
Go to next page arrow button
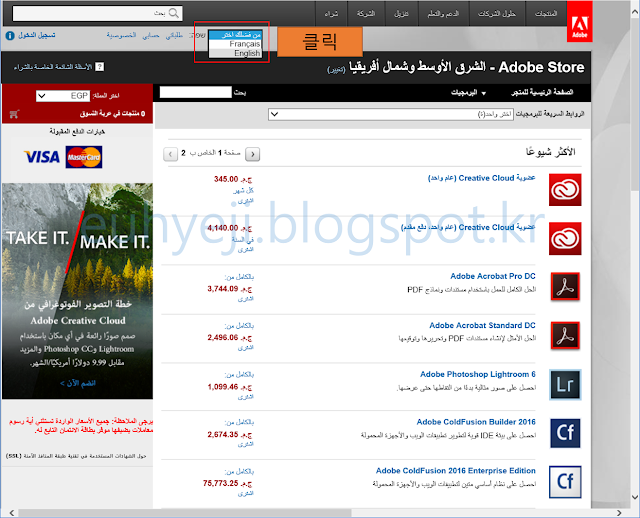[x=253, y=154]
